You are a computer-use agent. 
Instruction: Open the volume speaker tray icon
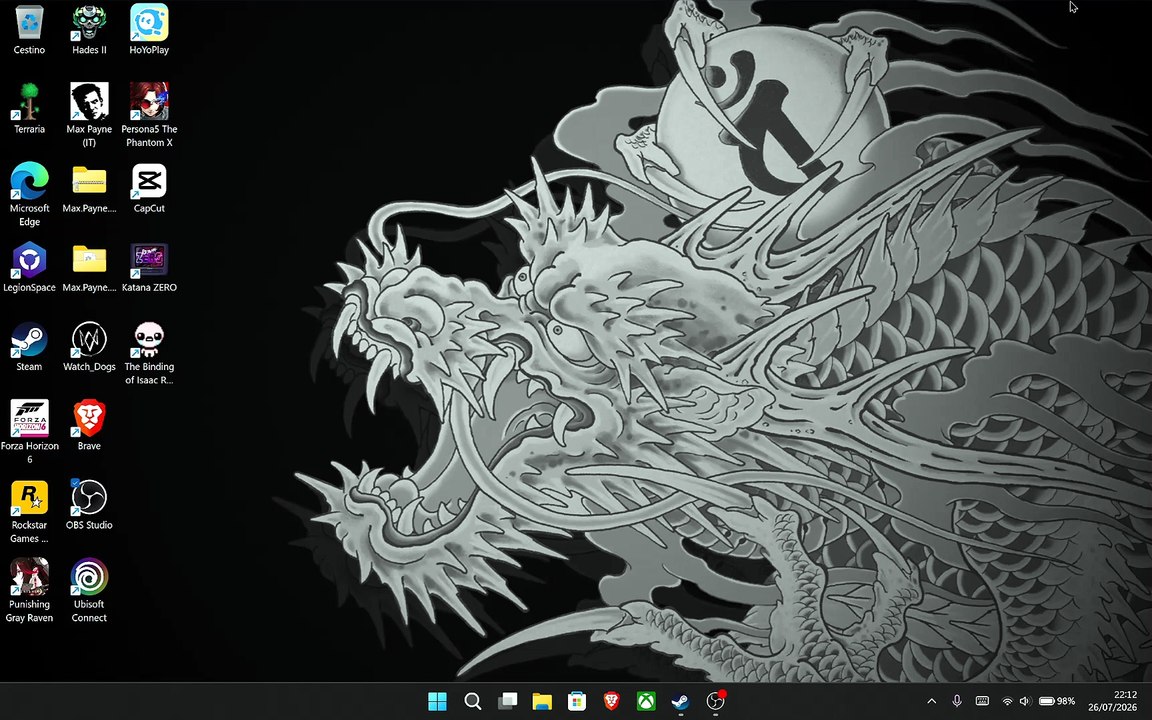(x=1025, y=702)
